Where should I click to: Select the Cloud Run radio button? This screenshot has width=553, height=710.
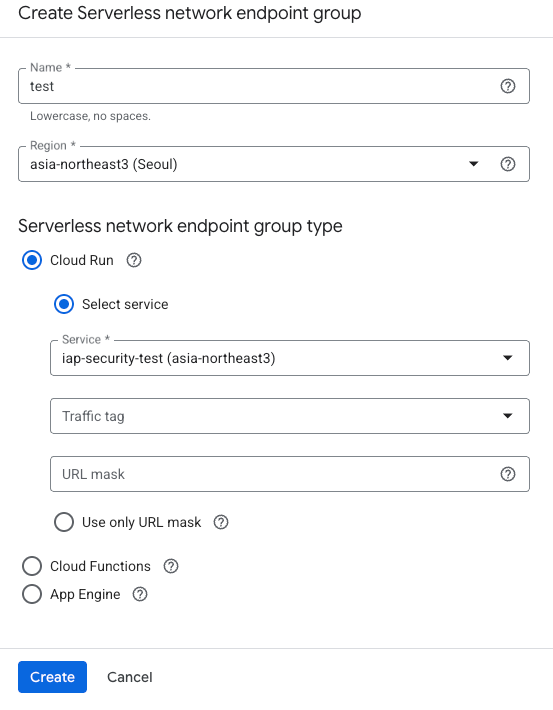pyautogui.click(x=32, y=260)
